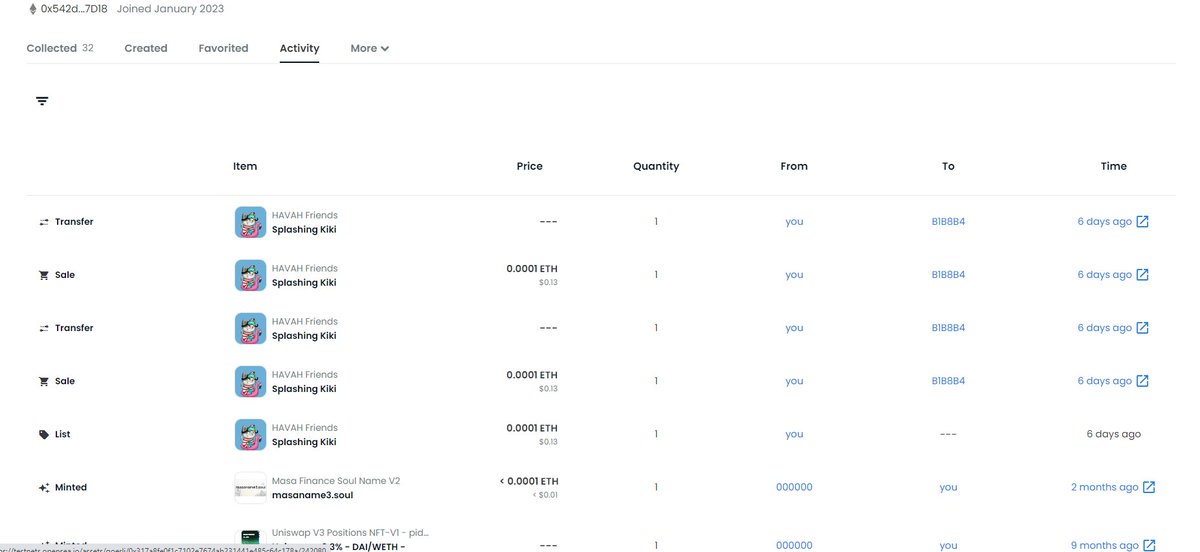The height and width of the screenshot is (552, 1200).
Task: Open the activity filter icon
Action: pyautogui.click(x=42, y=101)
